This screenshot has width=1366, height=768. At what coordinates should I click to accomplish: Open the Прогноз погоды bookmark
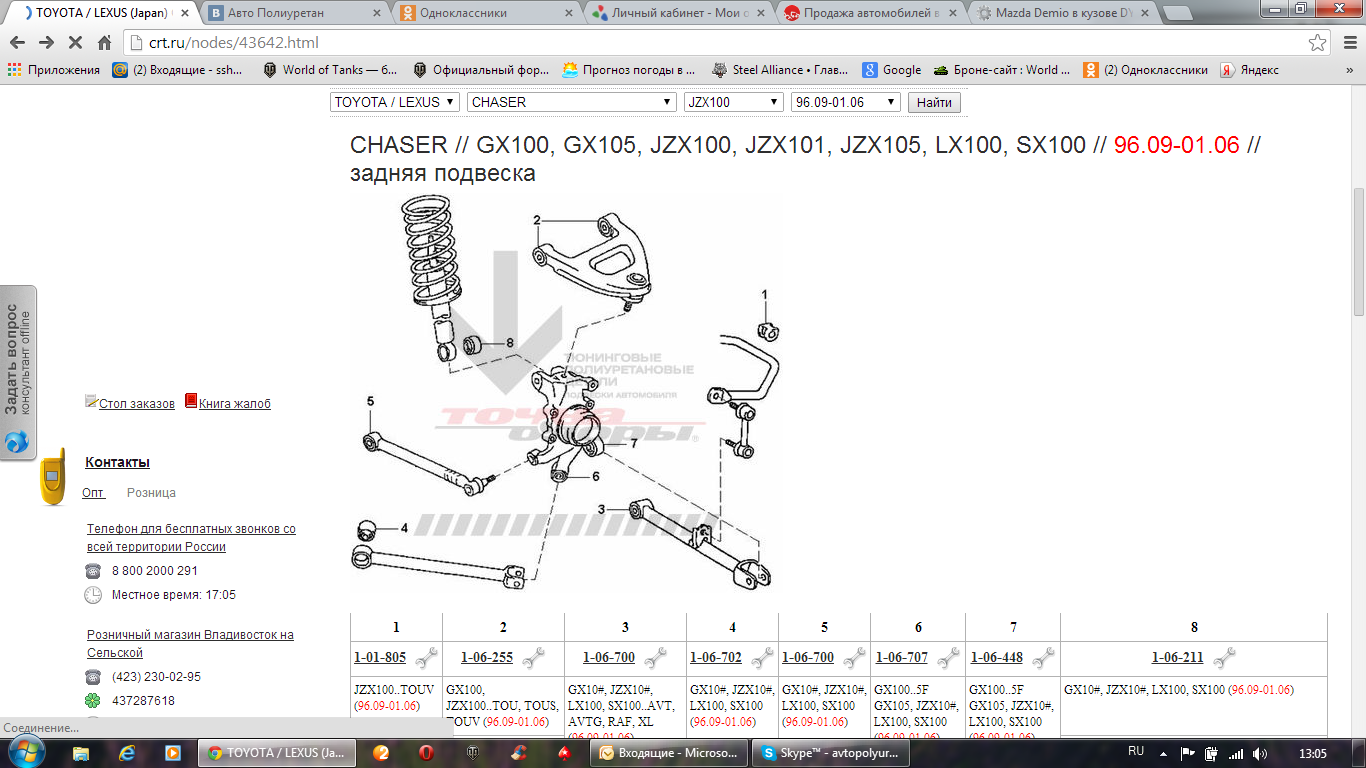point(629,70)
